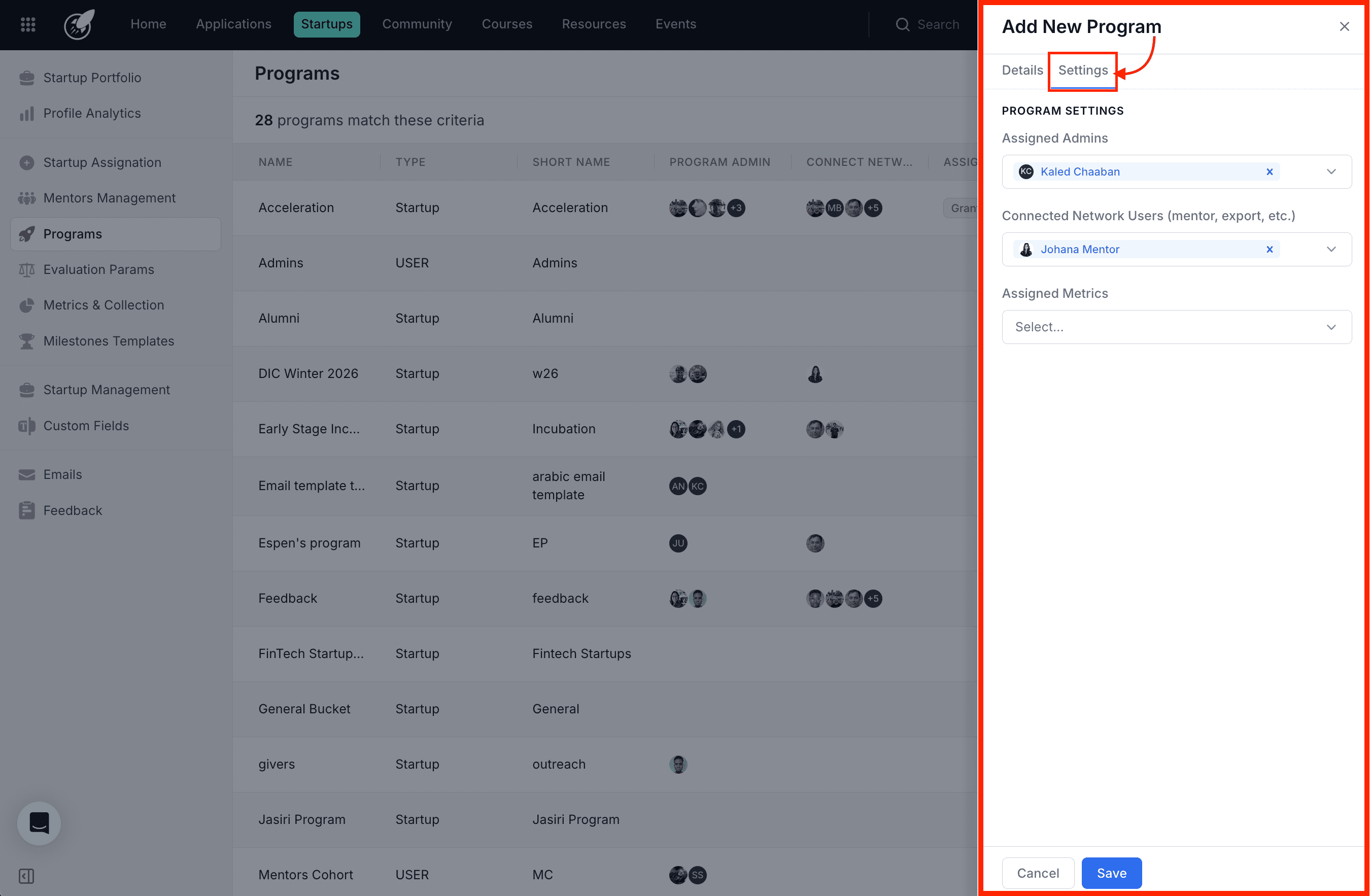The image size is (1370, 896).
Task: Open the chat support bubble
Action: pyautogui.click(x=39, y=823)
